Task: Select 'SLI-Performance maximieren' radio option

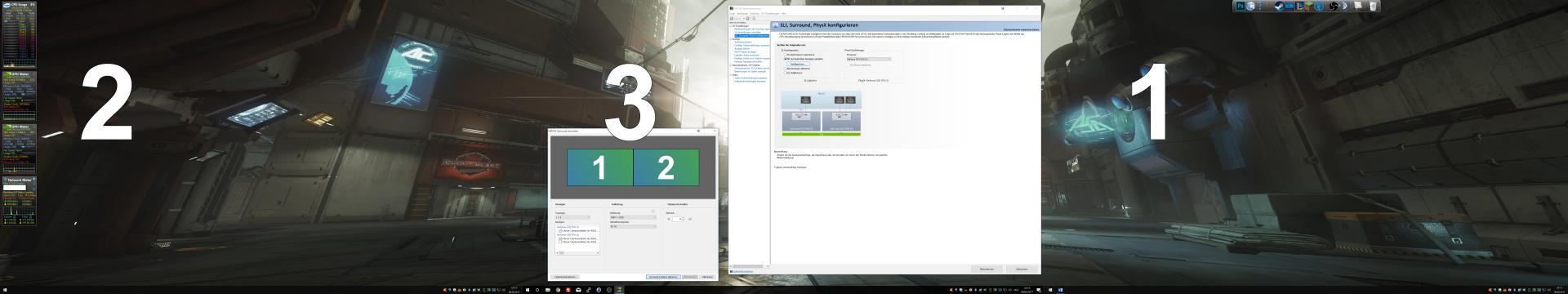Action: 800,55
